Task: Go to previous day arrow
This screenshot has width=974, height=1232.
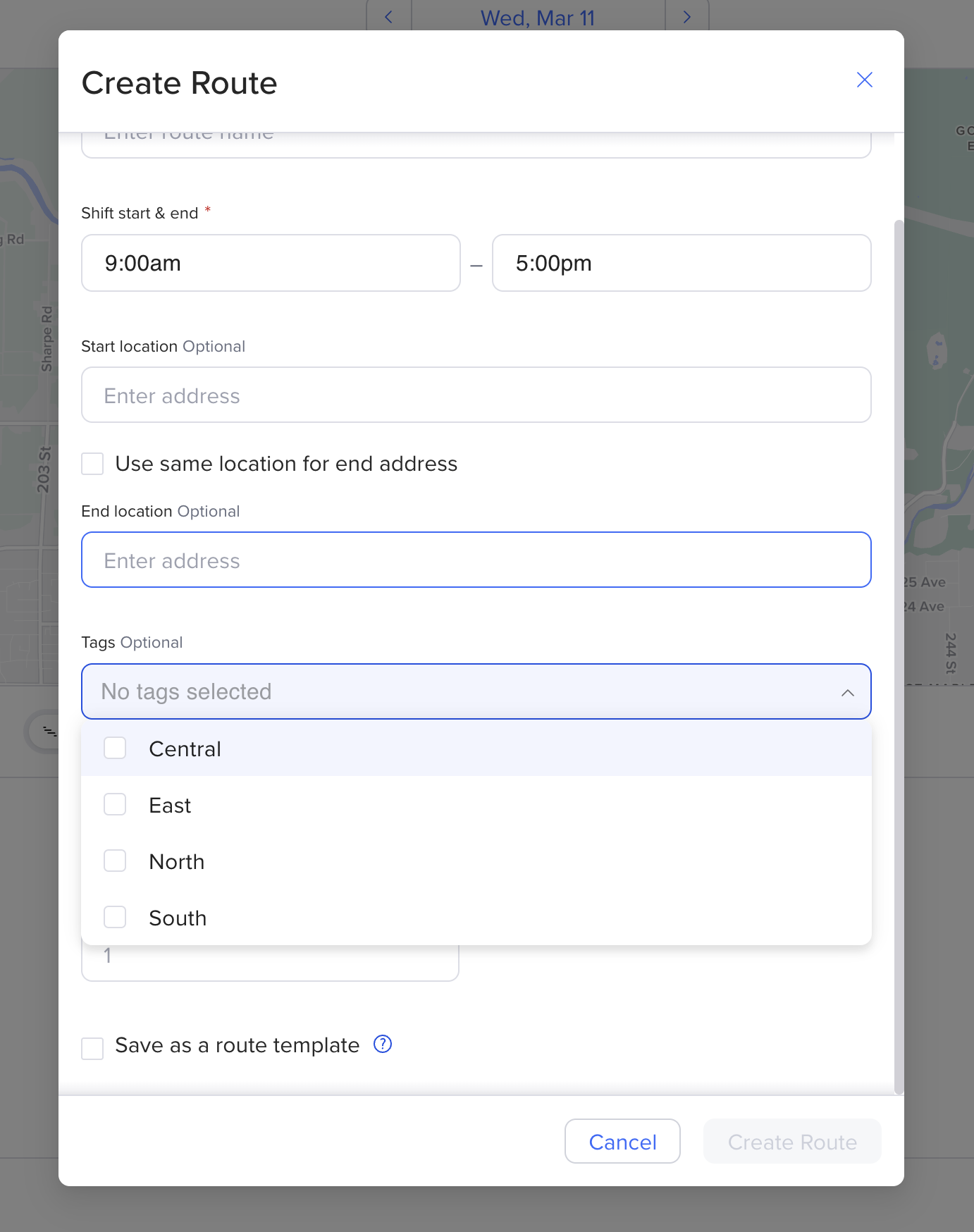Action: (x=388, y=17)
